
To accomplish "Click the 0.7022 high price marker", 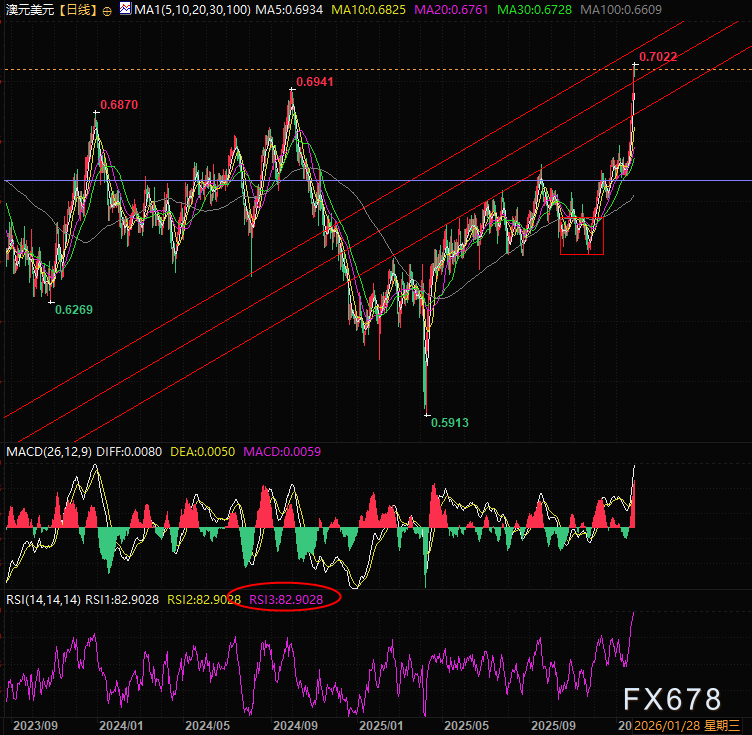I will (658, 57).
